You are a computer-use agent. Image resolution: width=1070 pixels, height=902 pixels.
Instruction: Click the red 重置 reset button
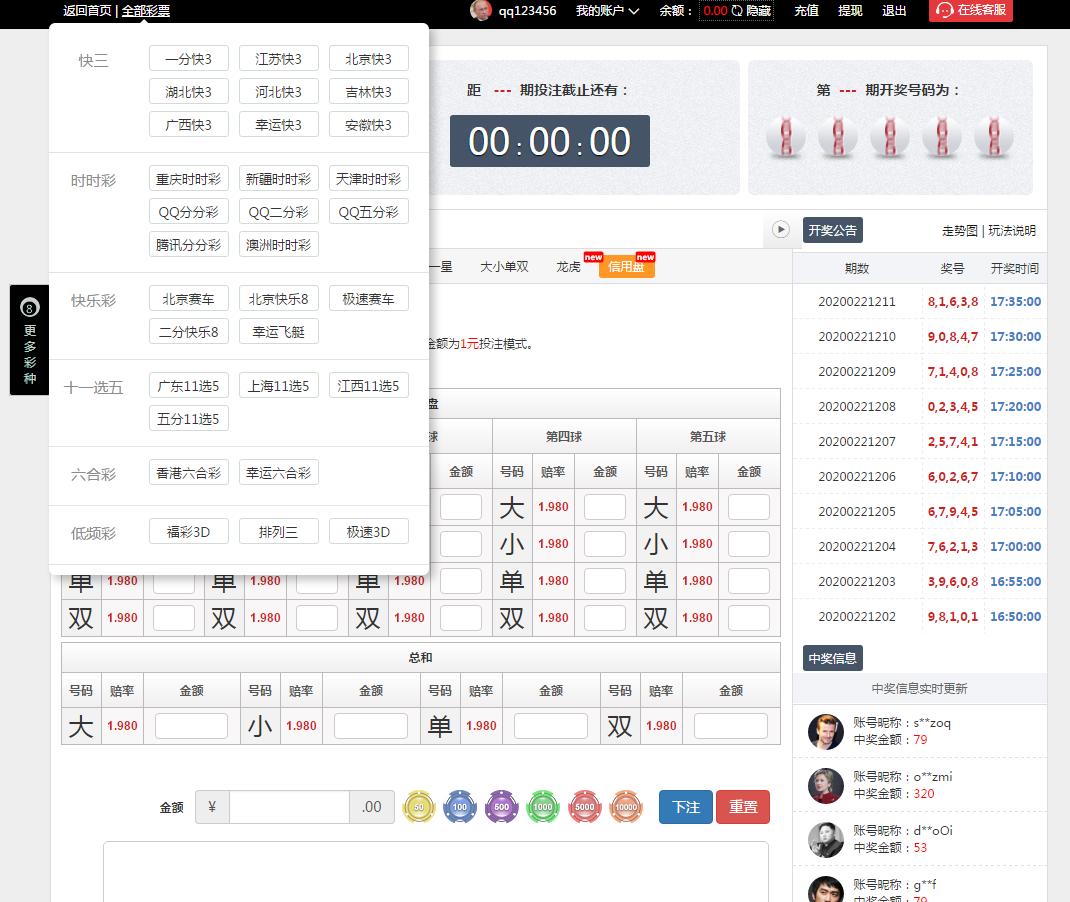pyautogui.click(x=743, y=807)
